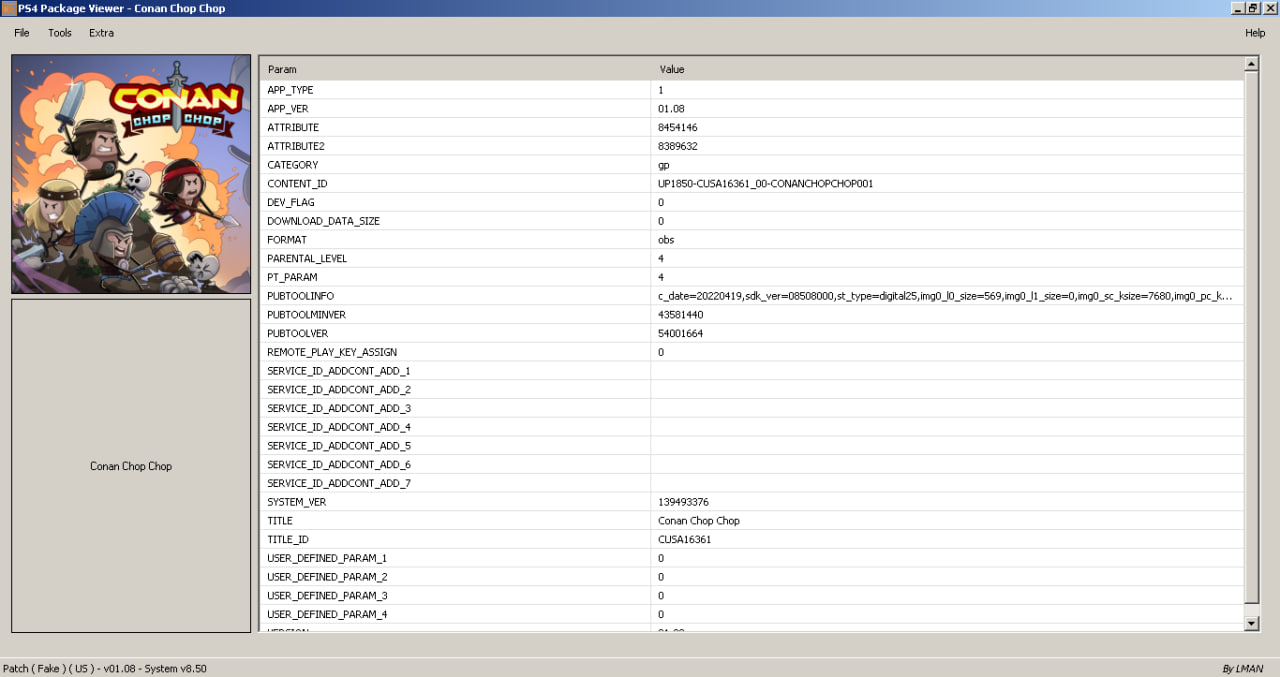This screenshot has height=677, width=1280.
Task: Click the By LMAN credit text
Action: coord(1243,668)
